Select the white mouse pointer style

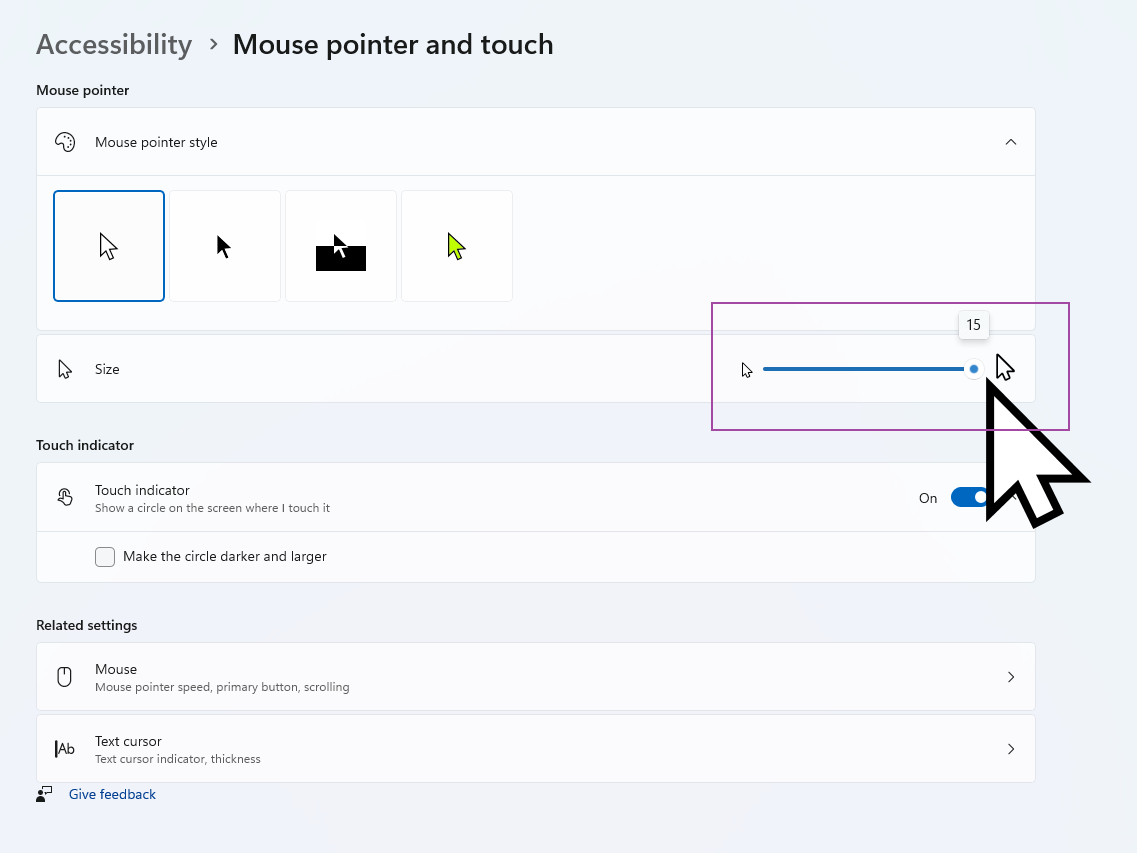tap(109, 246)
